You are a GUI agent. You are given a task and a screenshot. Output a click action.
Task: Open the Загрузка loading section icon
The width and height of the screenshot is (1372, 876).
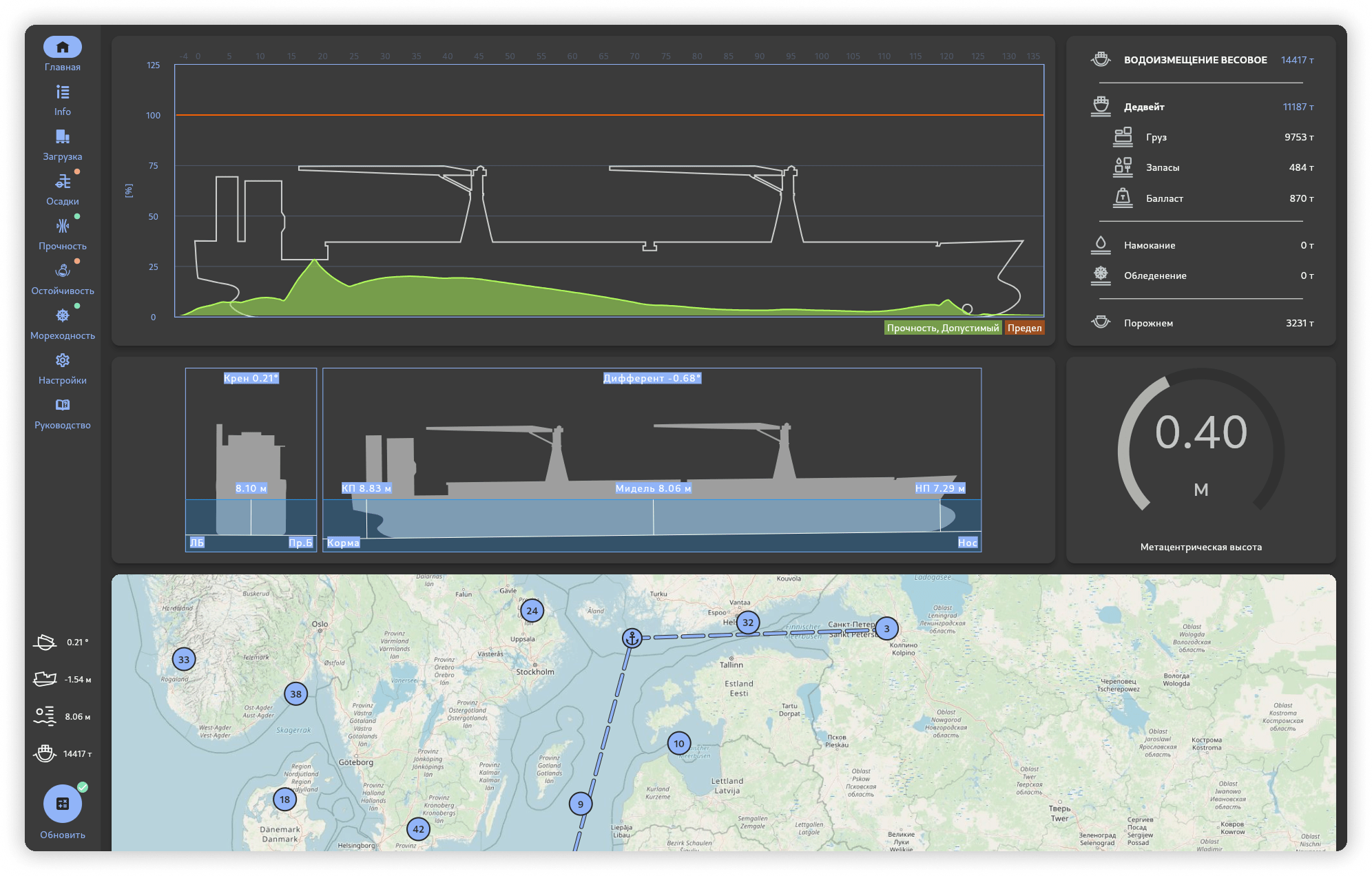point(63,137)
